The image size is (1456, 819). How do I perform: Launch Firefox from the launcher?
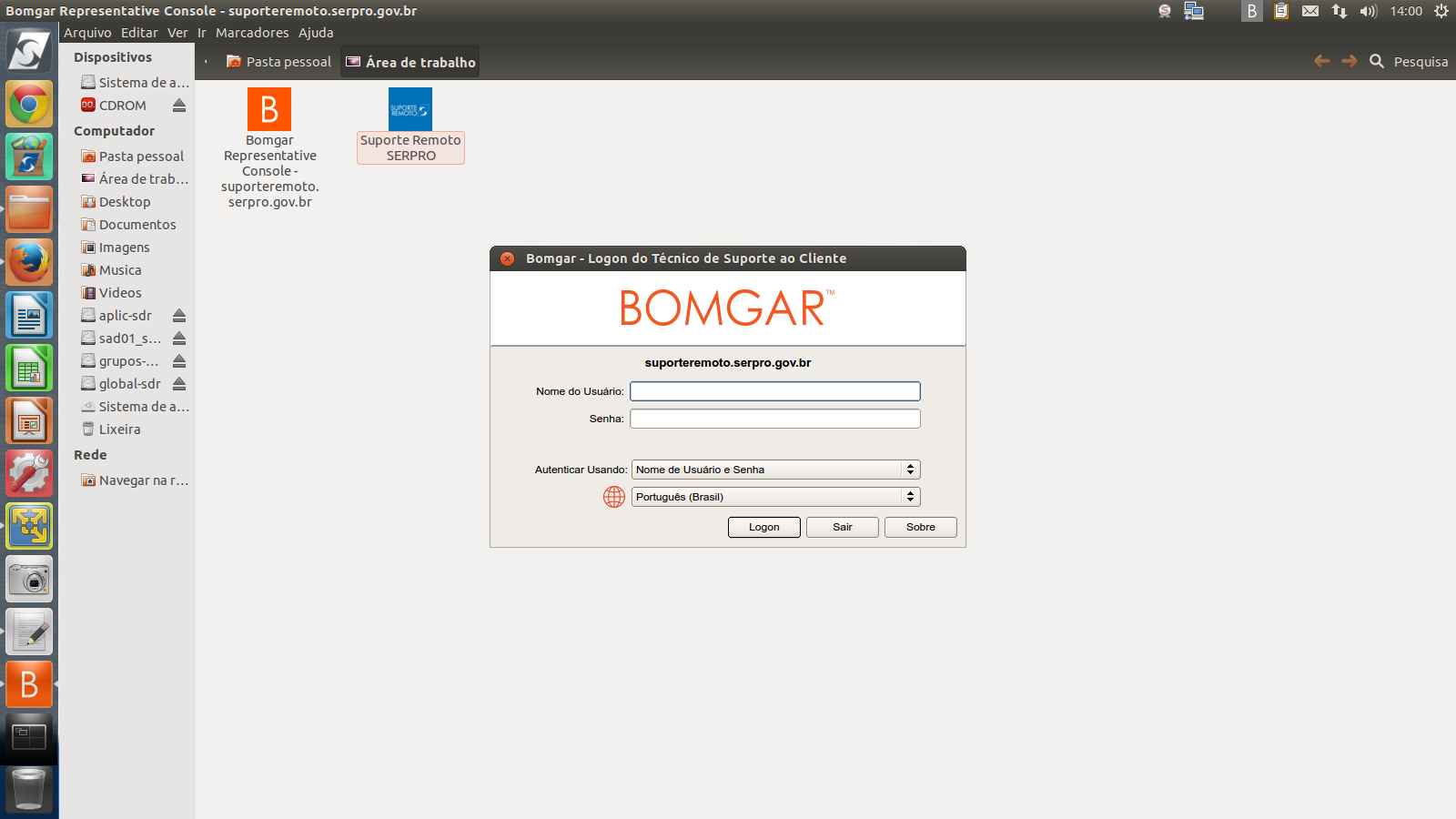click(29, 262)
